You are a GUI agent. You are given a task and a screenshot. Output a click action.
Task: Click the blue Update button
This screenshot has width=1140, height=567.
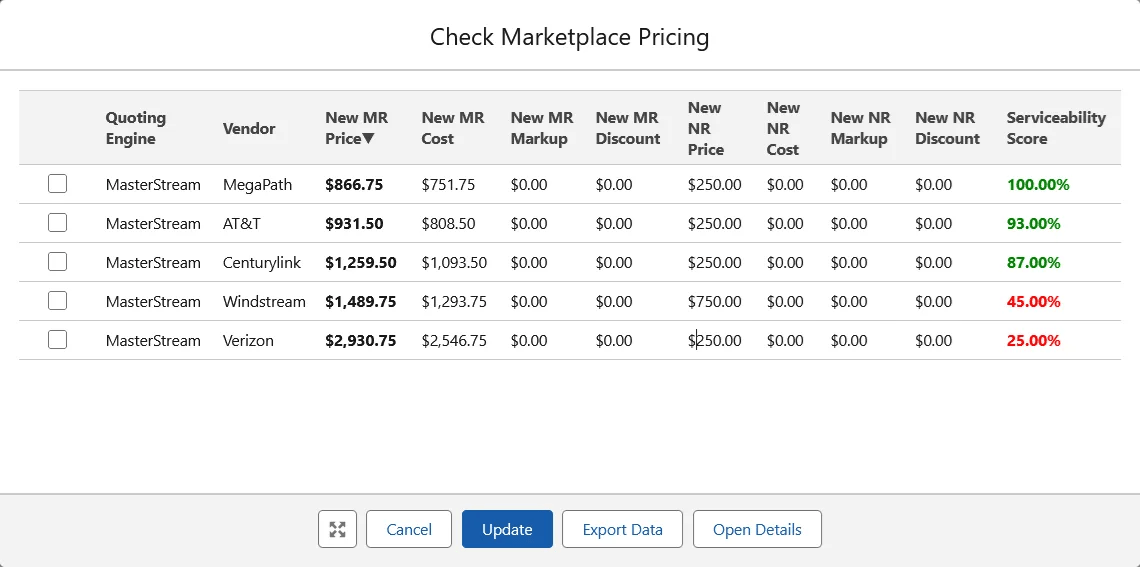(x=507, y=529)
